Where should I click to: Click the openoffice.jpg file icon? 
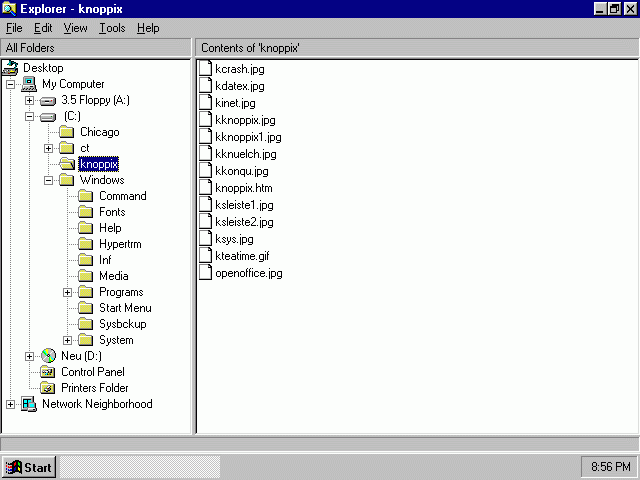pyautogui.click(x=205, y=272)
